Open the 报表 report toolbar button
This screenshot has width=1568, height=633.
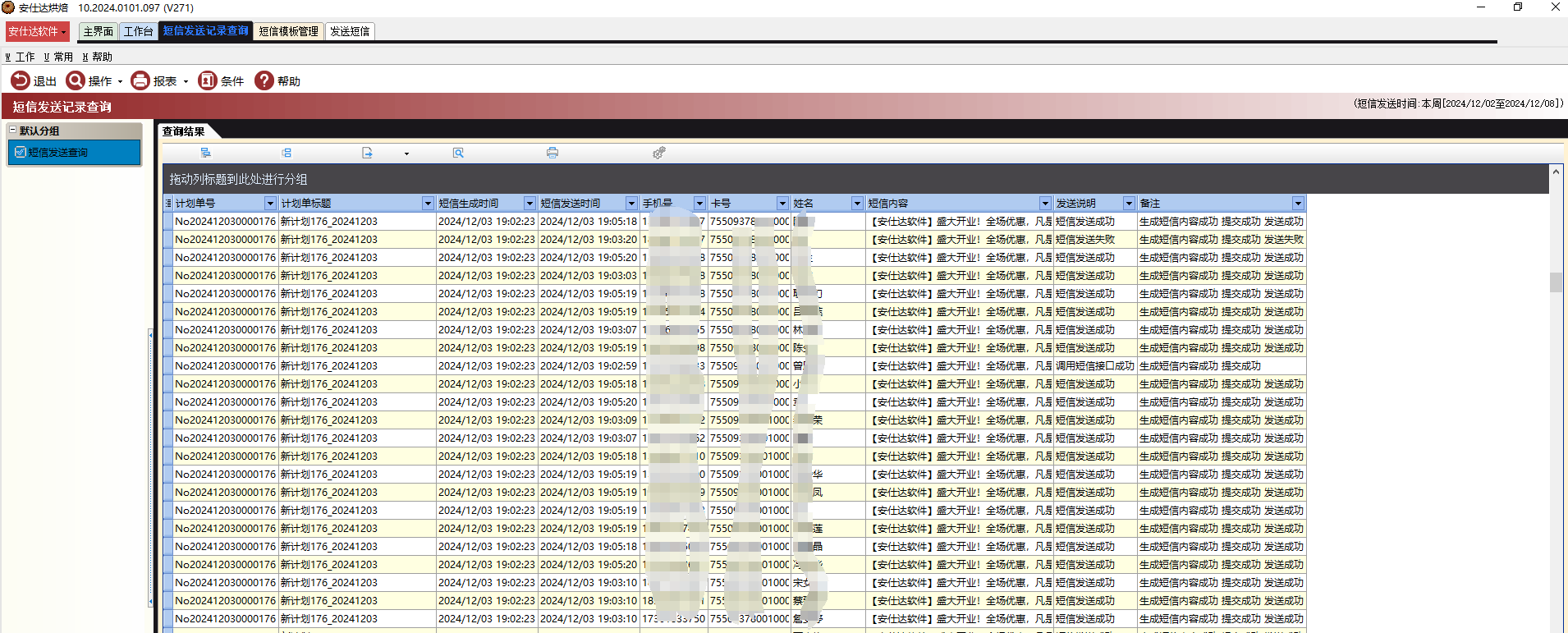154,80
